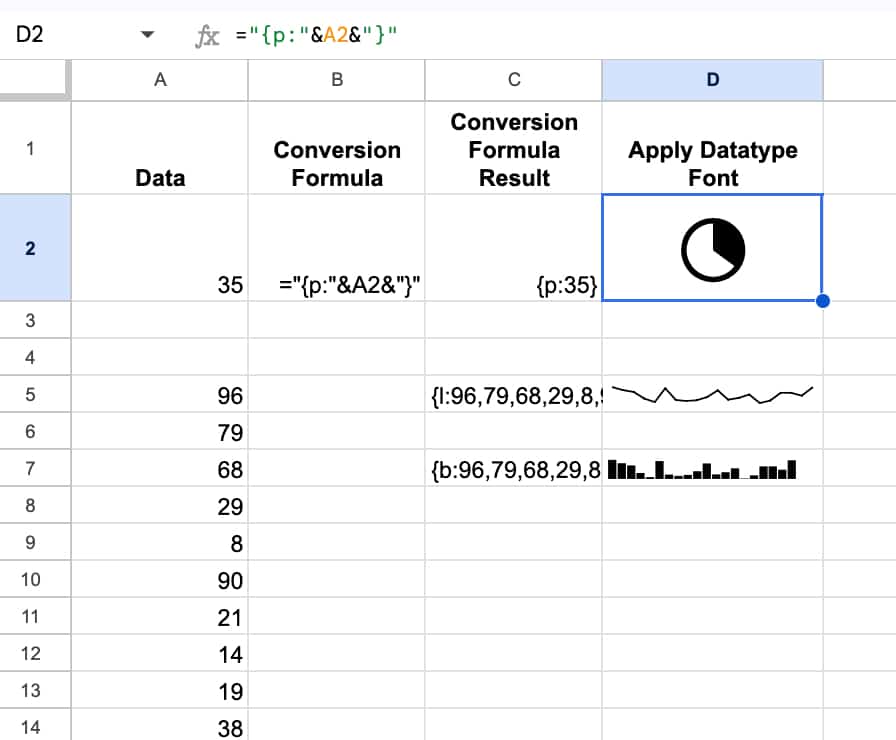Click cell C7 starting with {b:96
The height and width of the screenshot is (740, 896).
(x=514, y=468)
